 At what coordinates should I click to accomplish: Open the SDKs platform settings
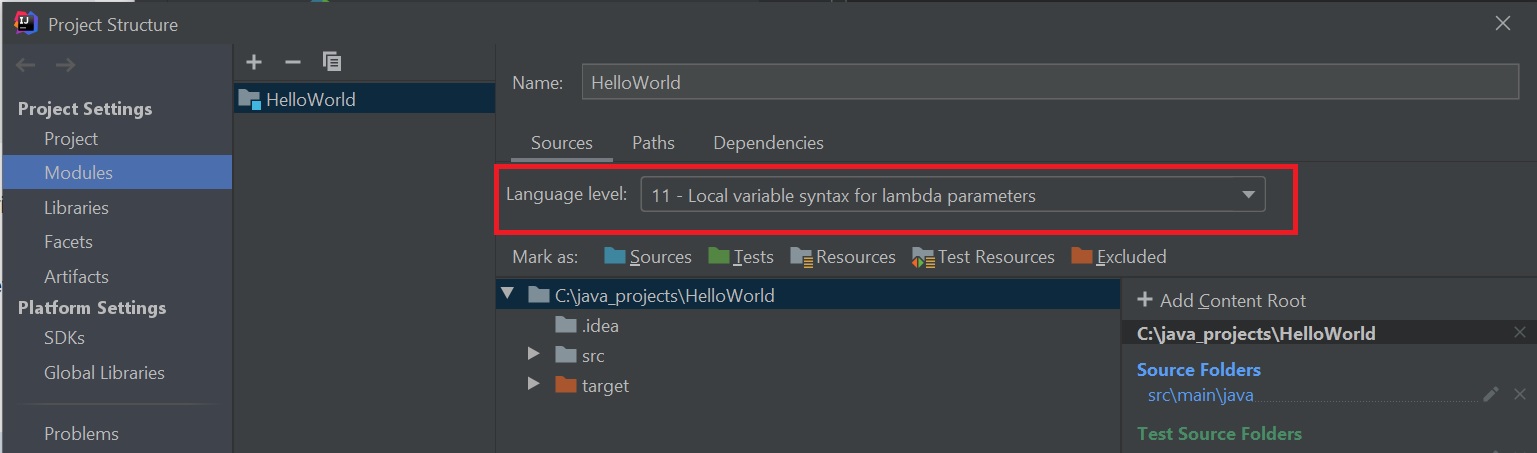pos(64,338)
